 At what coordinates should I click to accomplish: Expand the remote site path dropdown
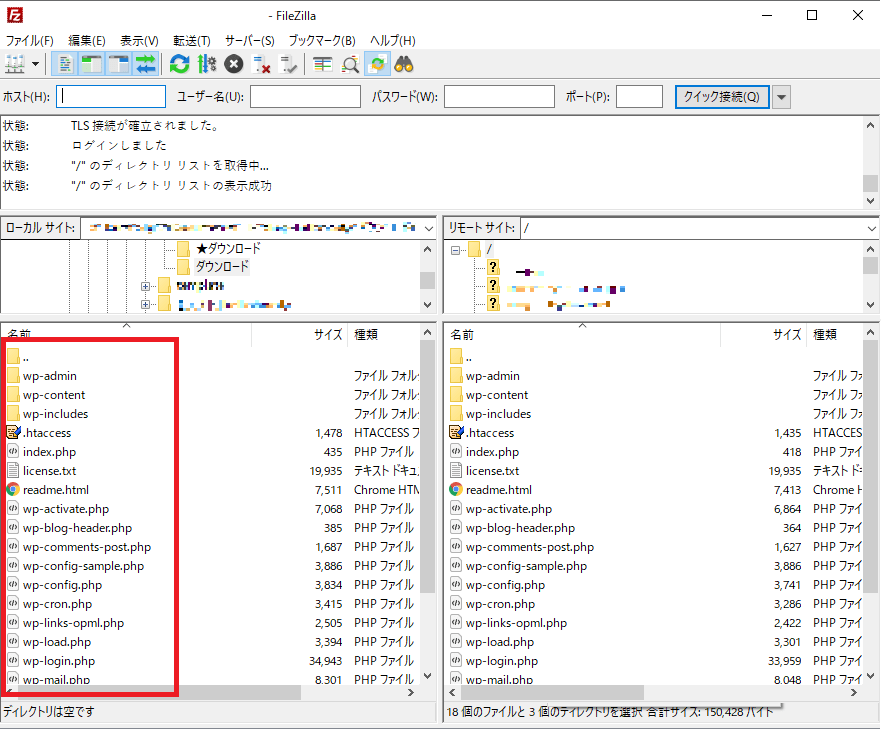[870, 228]
